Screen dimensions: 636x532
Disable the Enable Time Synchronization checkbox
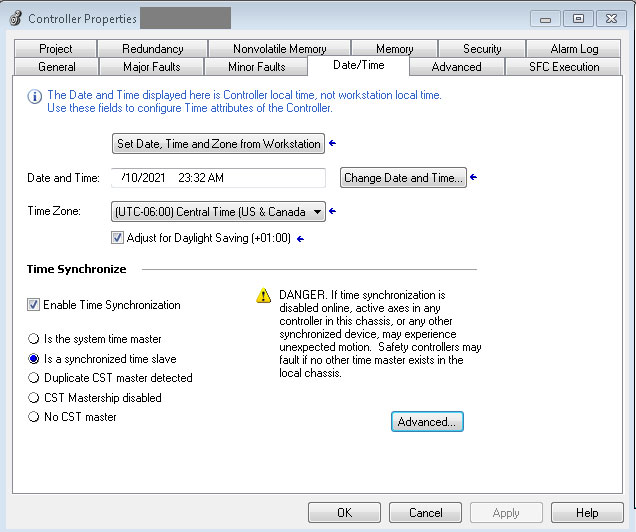tap(34, 305)
